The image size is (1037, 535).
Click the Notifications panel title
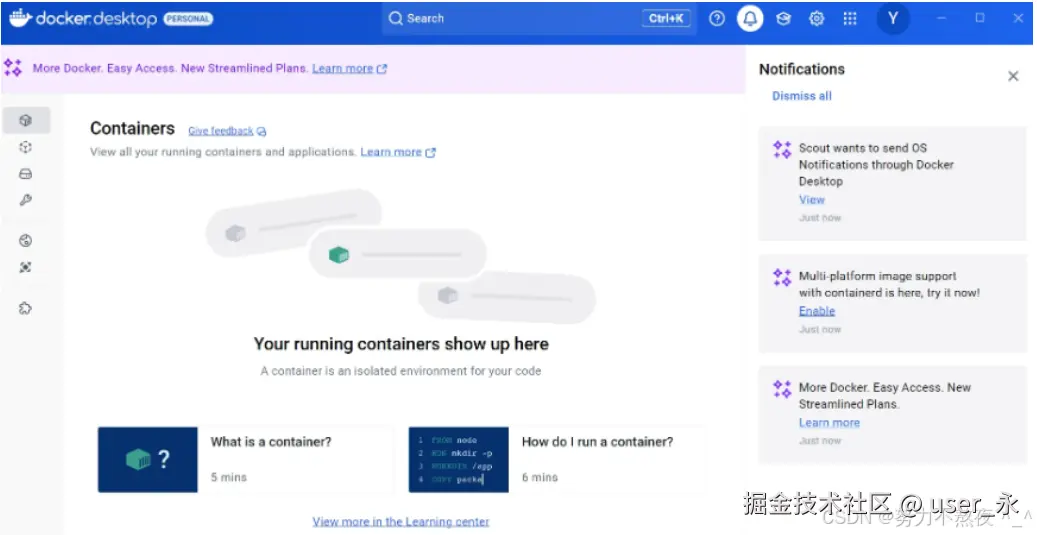coord(802,69)
